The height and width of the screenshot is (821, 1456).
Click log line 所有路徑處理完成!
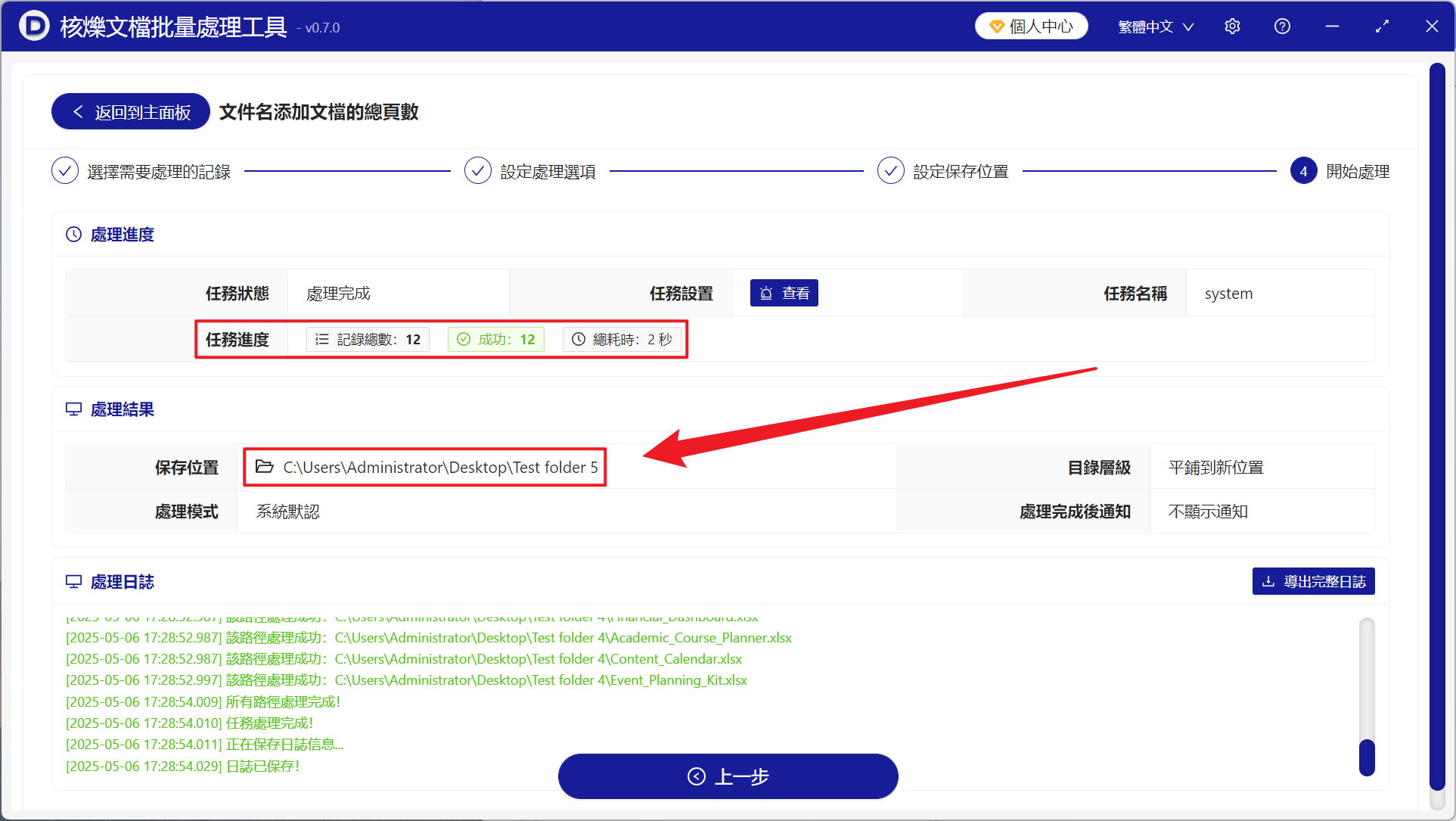pyautogui.click(x=203, y=701)
